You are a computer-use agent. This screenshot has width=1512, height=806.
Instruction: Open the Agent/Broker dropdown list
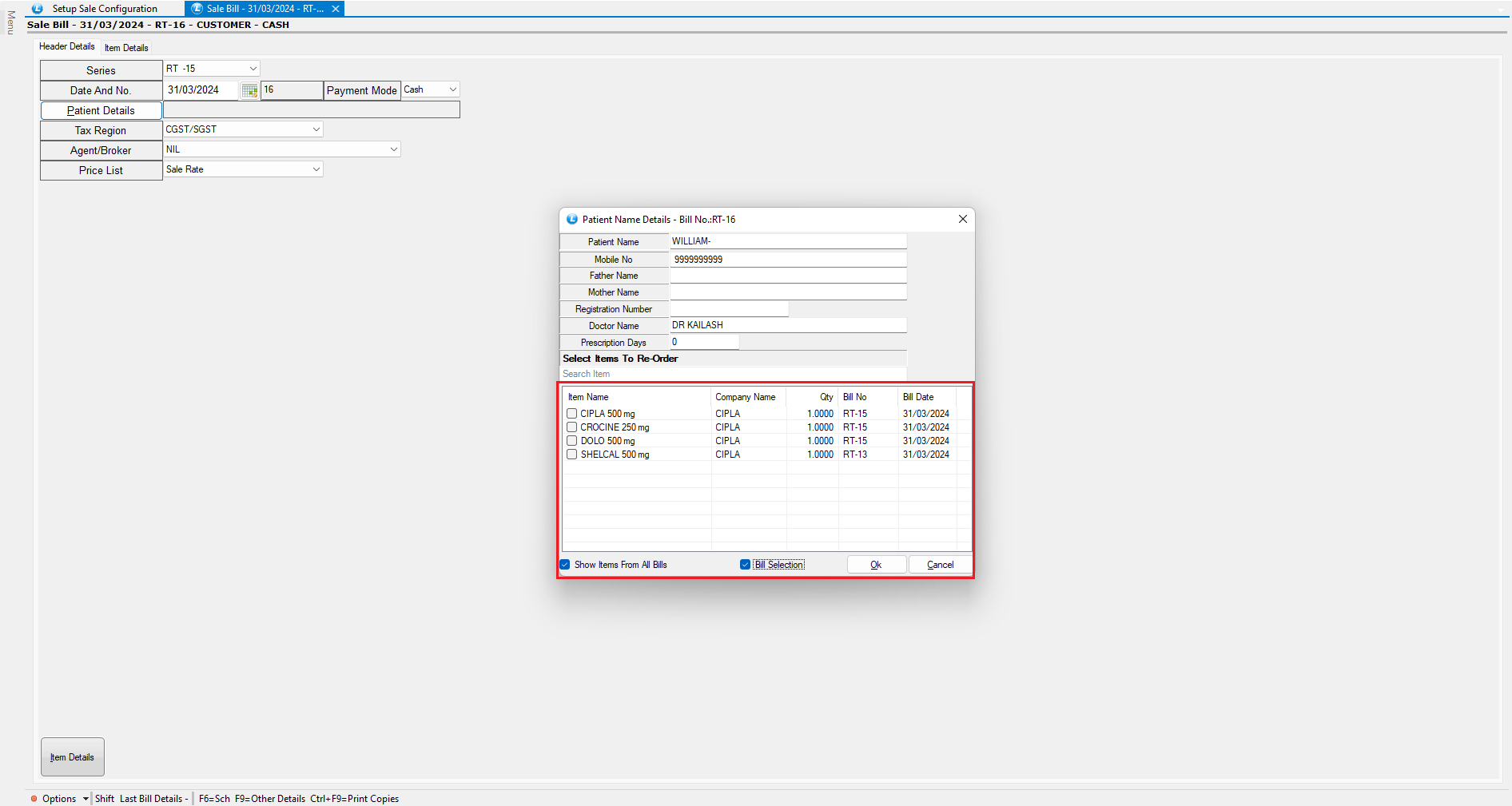393,149
